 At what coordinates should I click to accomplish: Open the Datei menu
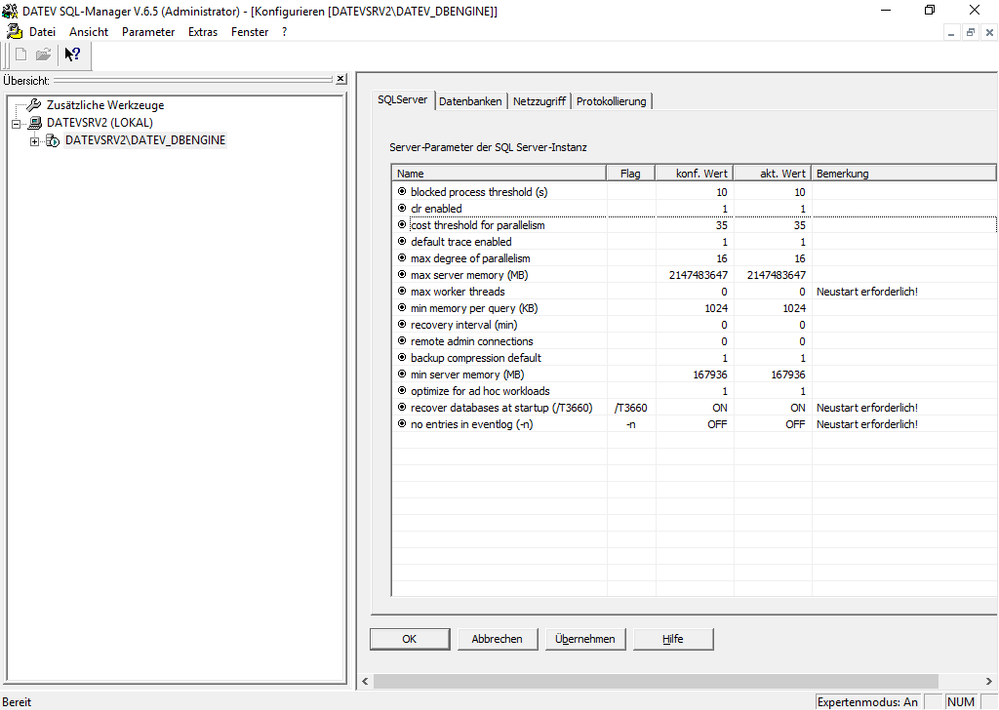pyautogui.click(x=42, y=32)
